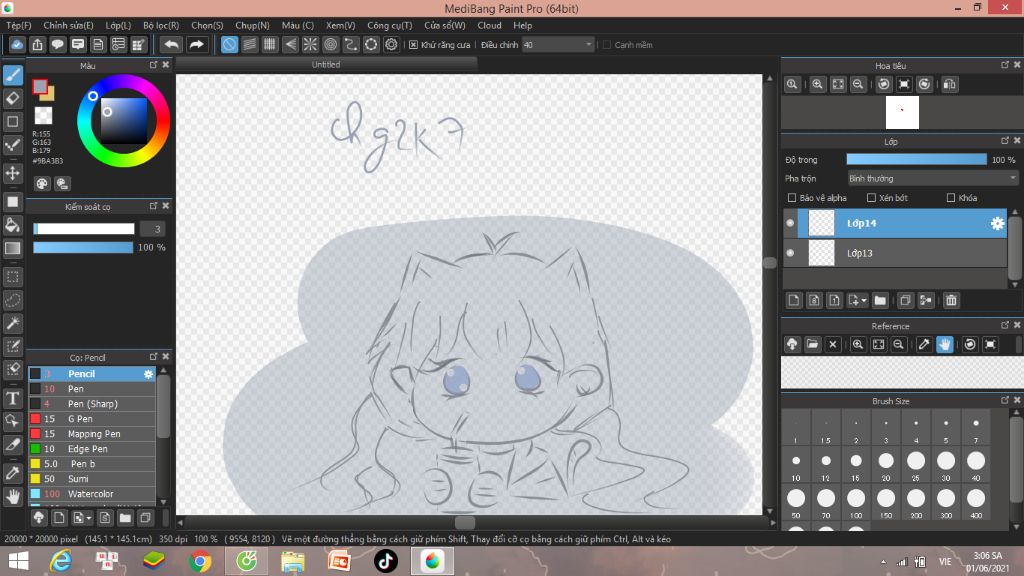Select the Gradient tool
This screenshot has height=576, width=1024.
[x=13, y=248]
